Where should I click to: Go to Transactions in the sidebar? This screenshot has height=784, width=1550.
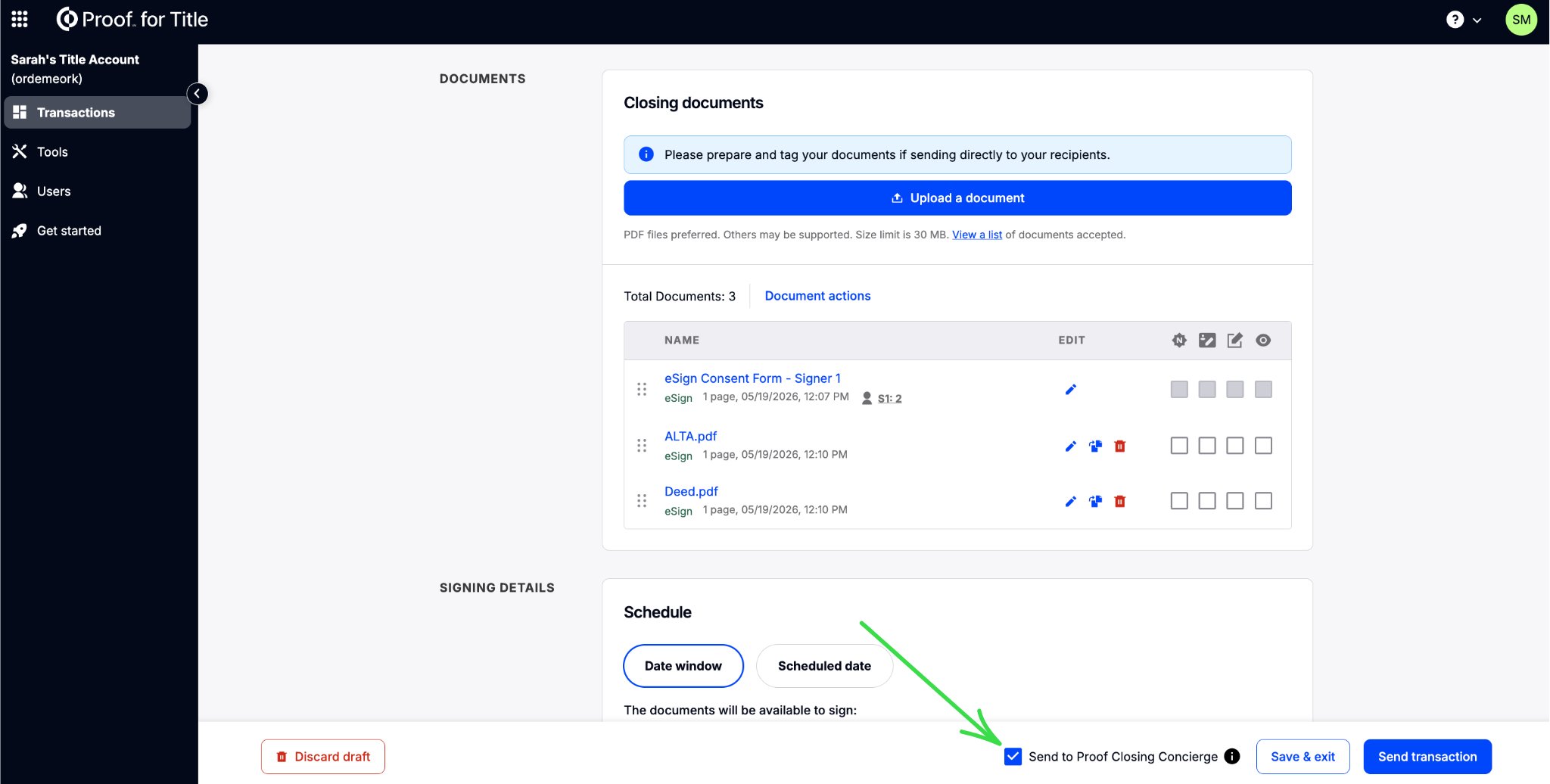point(98,112)
